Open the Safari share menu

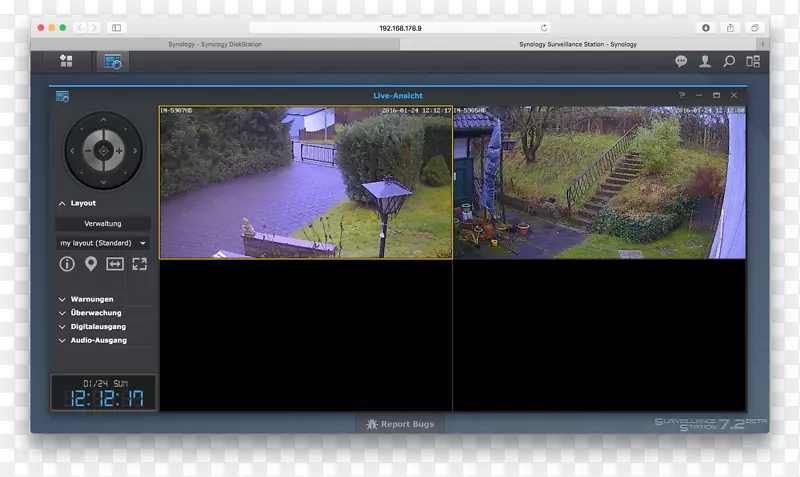click(730, 28)
